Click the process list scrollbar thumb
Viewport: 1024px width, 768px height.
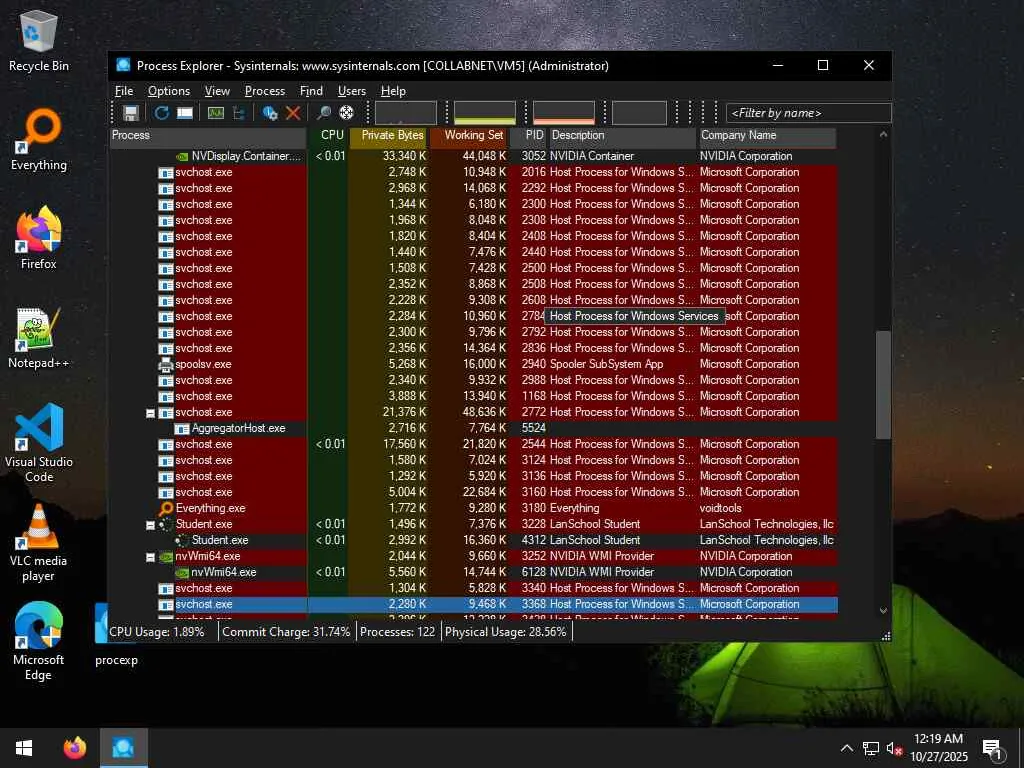[883, 385]
